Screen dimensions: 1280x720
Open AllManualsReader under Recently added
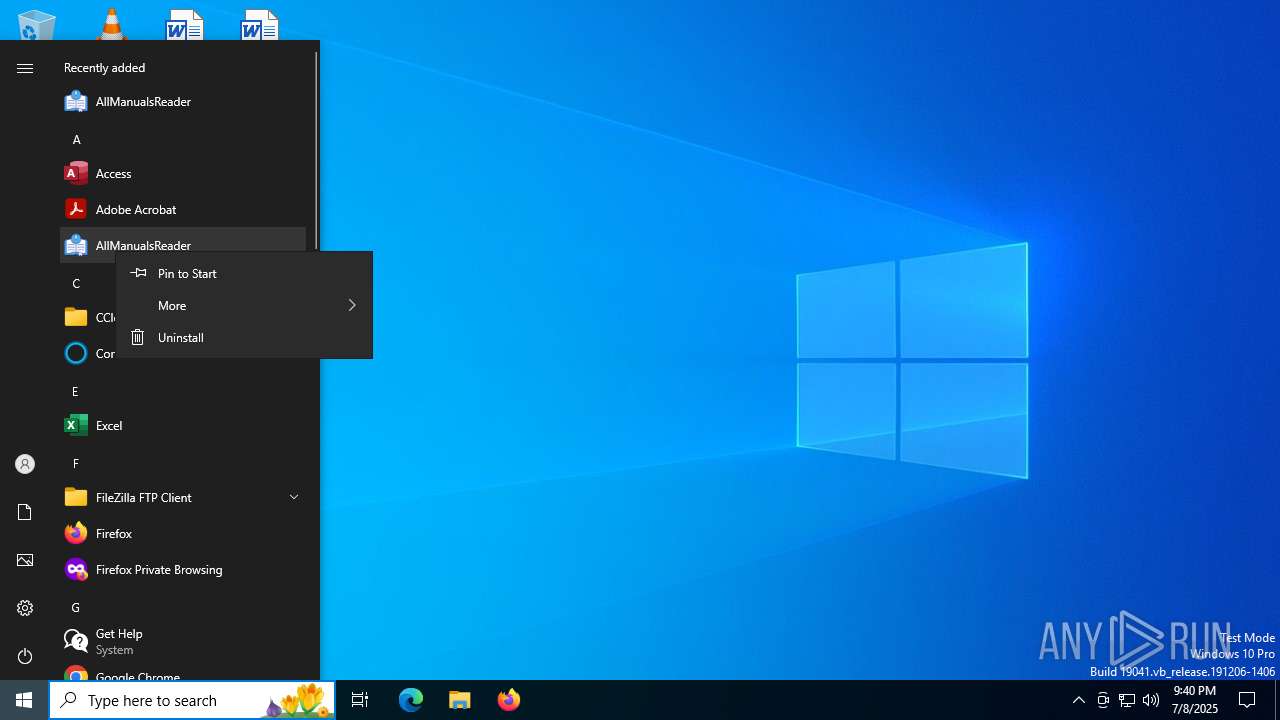click(x=183, y=101)
